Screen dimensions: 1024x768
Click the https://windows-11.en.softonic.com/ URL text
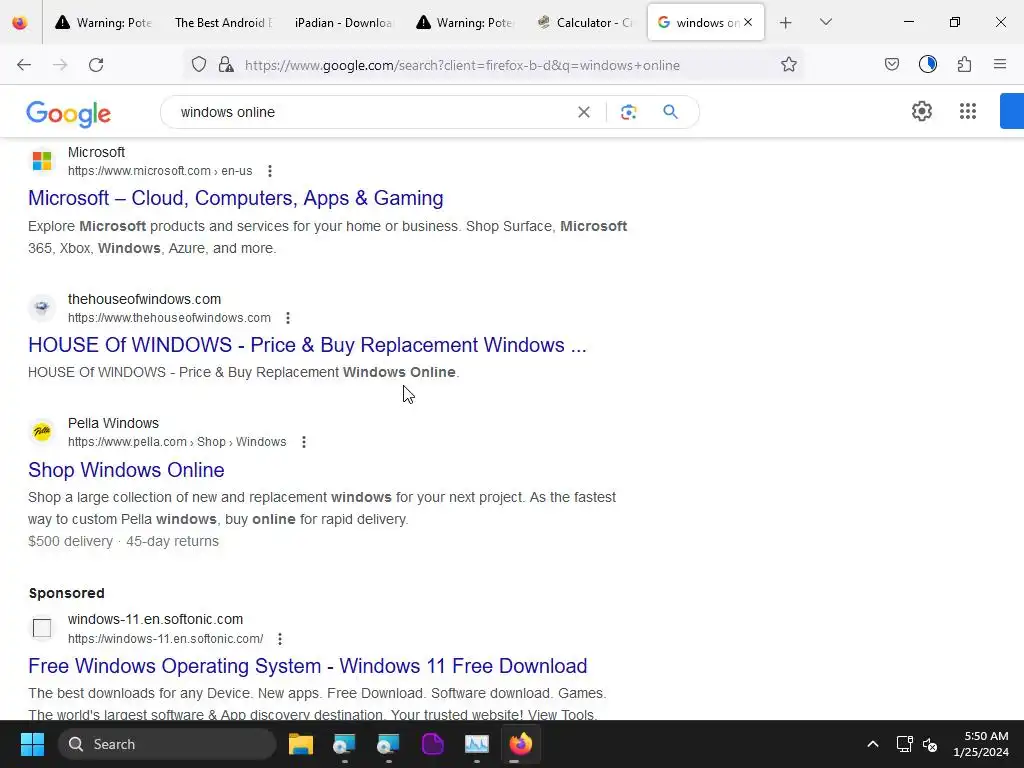click(165, 639)
